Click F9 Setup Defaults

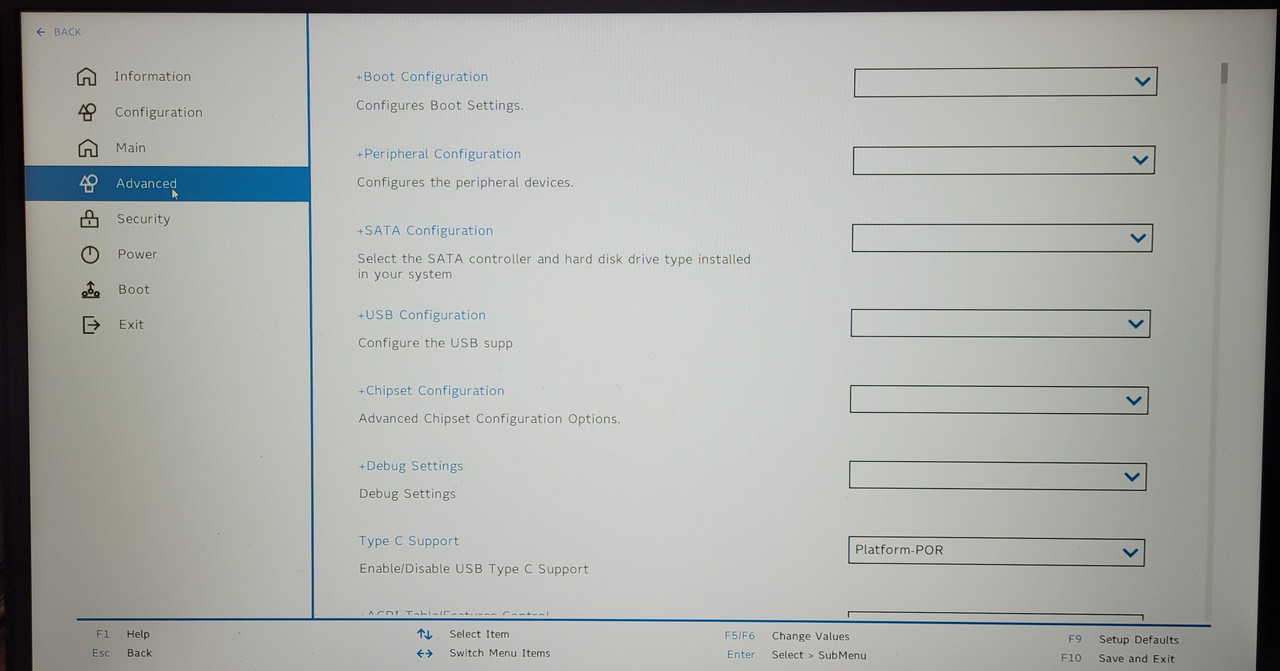pyautogui.click(x=1123, y=640)
